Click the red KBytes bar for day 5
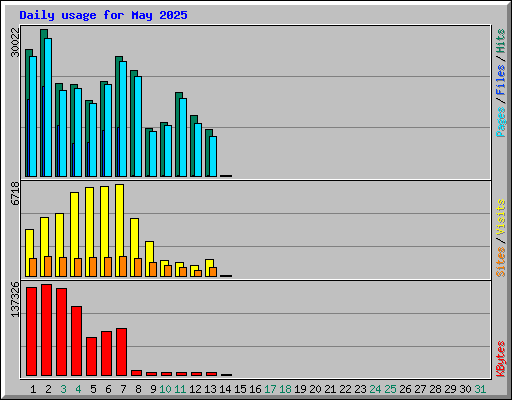The height and width of the screenshot is (400, 512). click(x=91, y=356)
